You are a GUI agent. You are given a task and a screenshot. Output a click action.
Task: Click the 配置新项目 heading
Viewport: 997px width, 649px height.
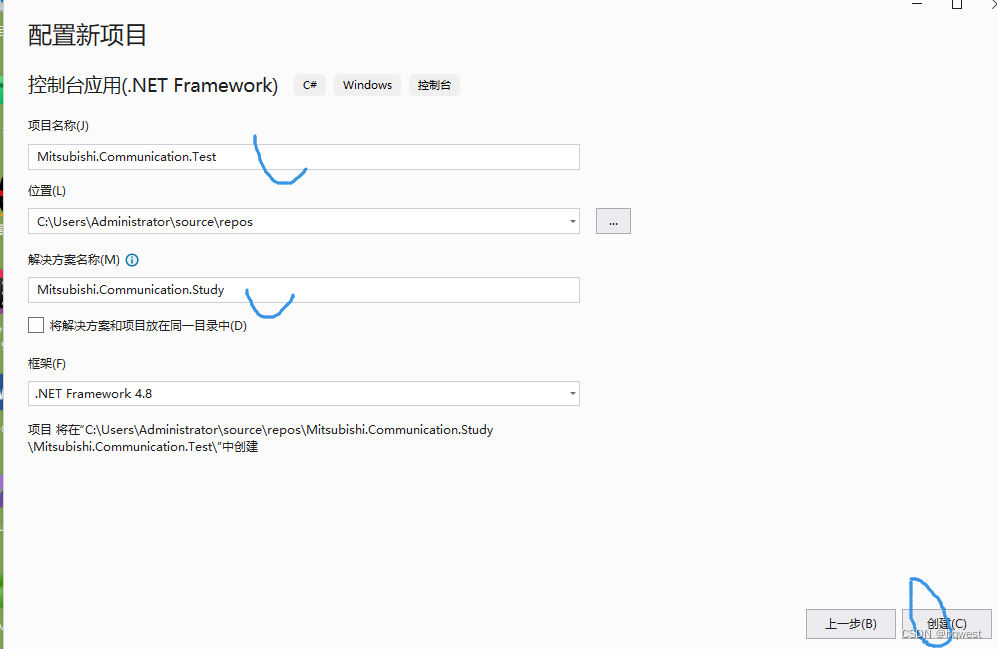pyautogui.click(x=88, y=35)
